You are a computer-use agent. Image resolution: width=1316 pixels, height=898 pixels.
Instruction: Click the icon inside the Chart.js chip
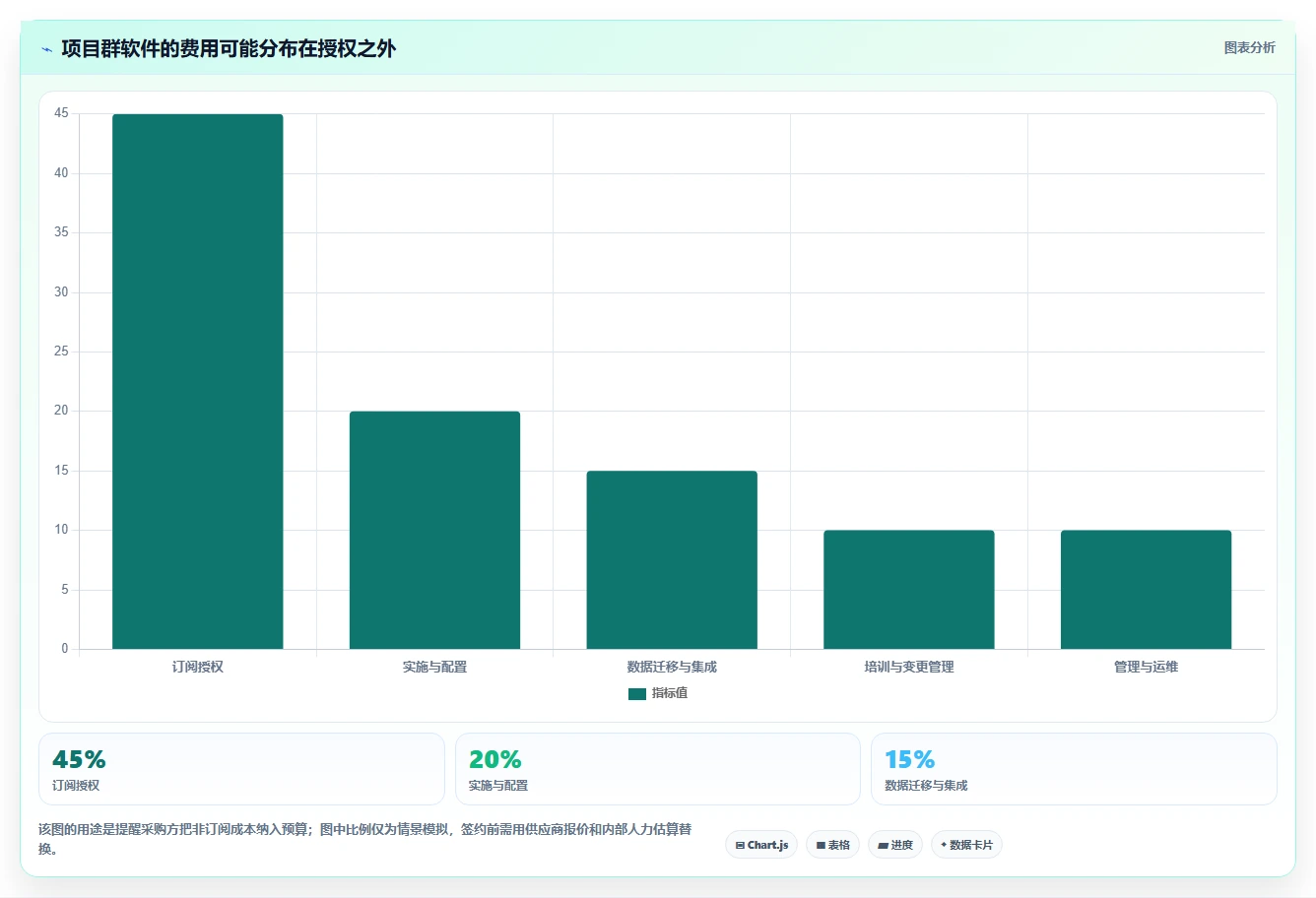point(740,845)
